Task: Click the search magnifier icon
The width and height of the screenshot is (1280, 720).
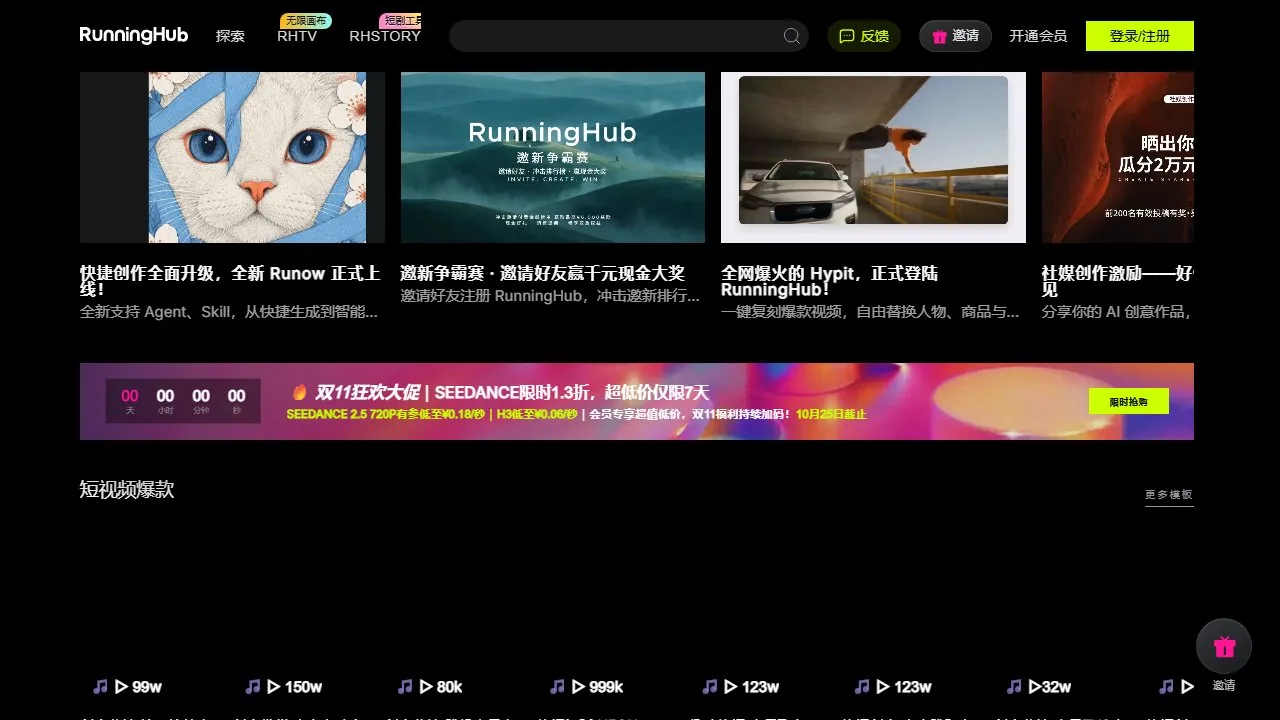Action: point(792,36)
